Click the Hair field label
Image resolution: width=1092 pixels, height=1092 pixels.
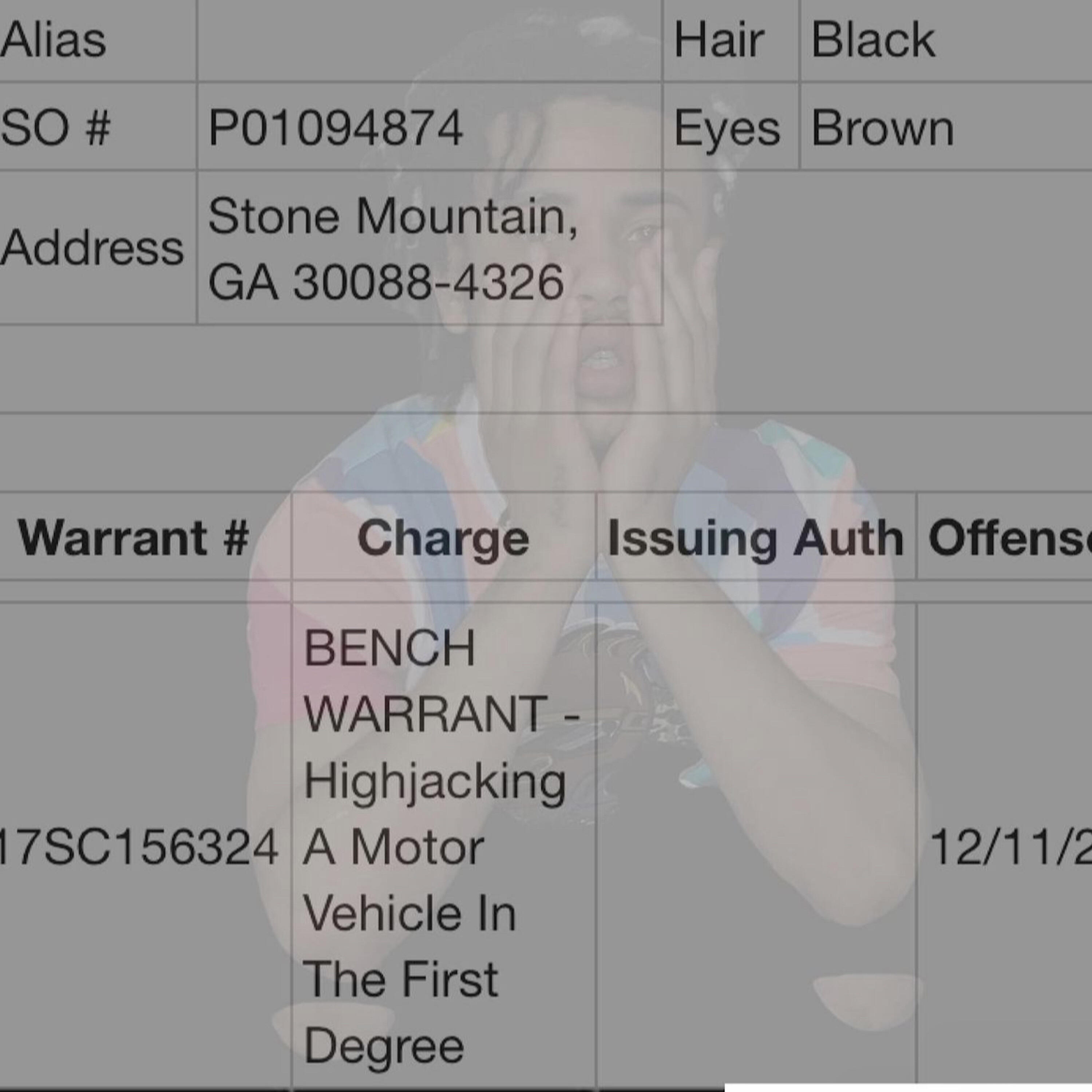tap(719, 40)
